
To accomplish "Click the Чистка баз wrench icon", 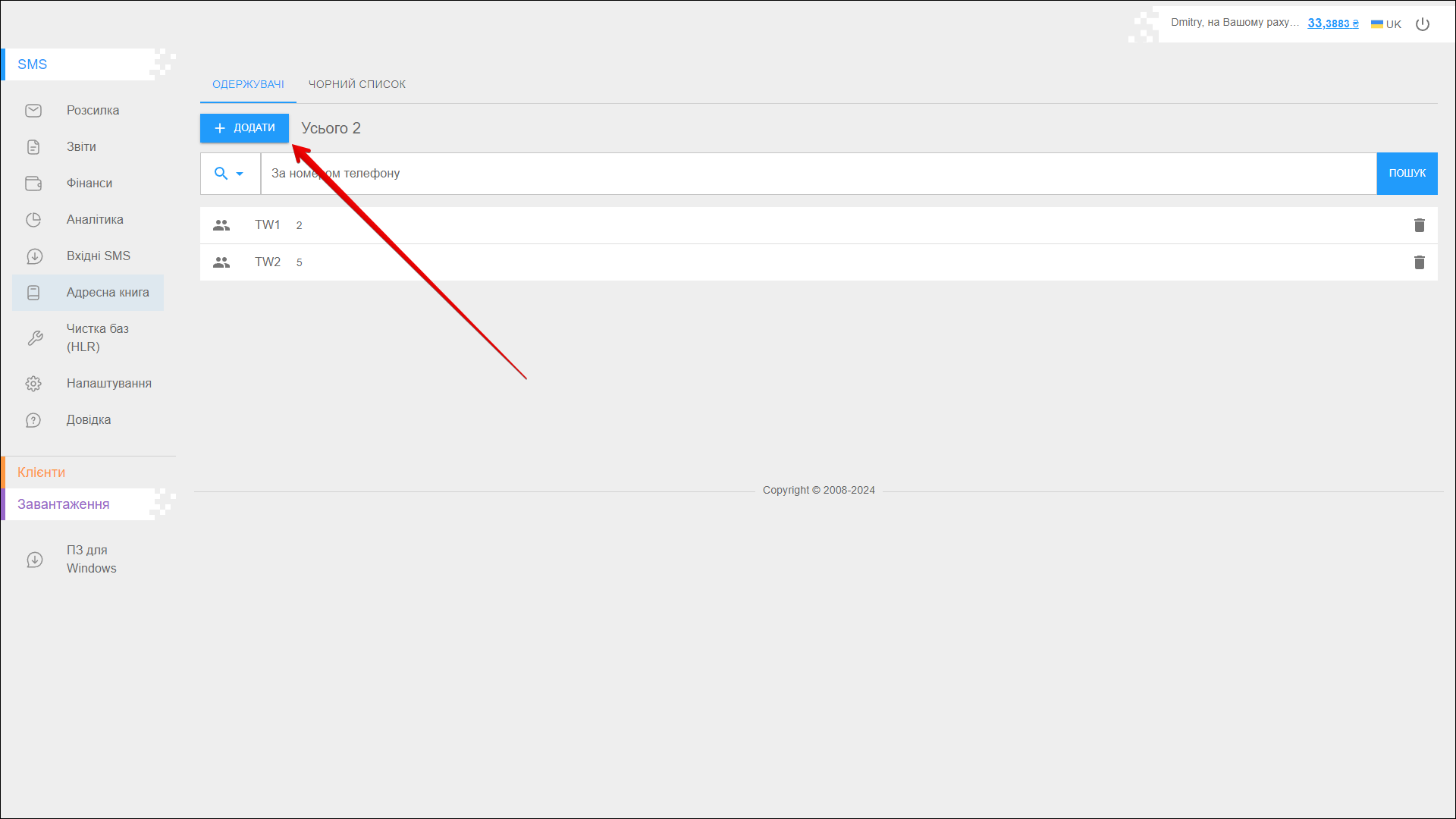I will (35, 338).
